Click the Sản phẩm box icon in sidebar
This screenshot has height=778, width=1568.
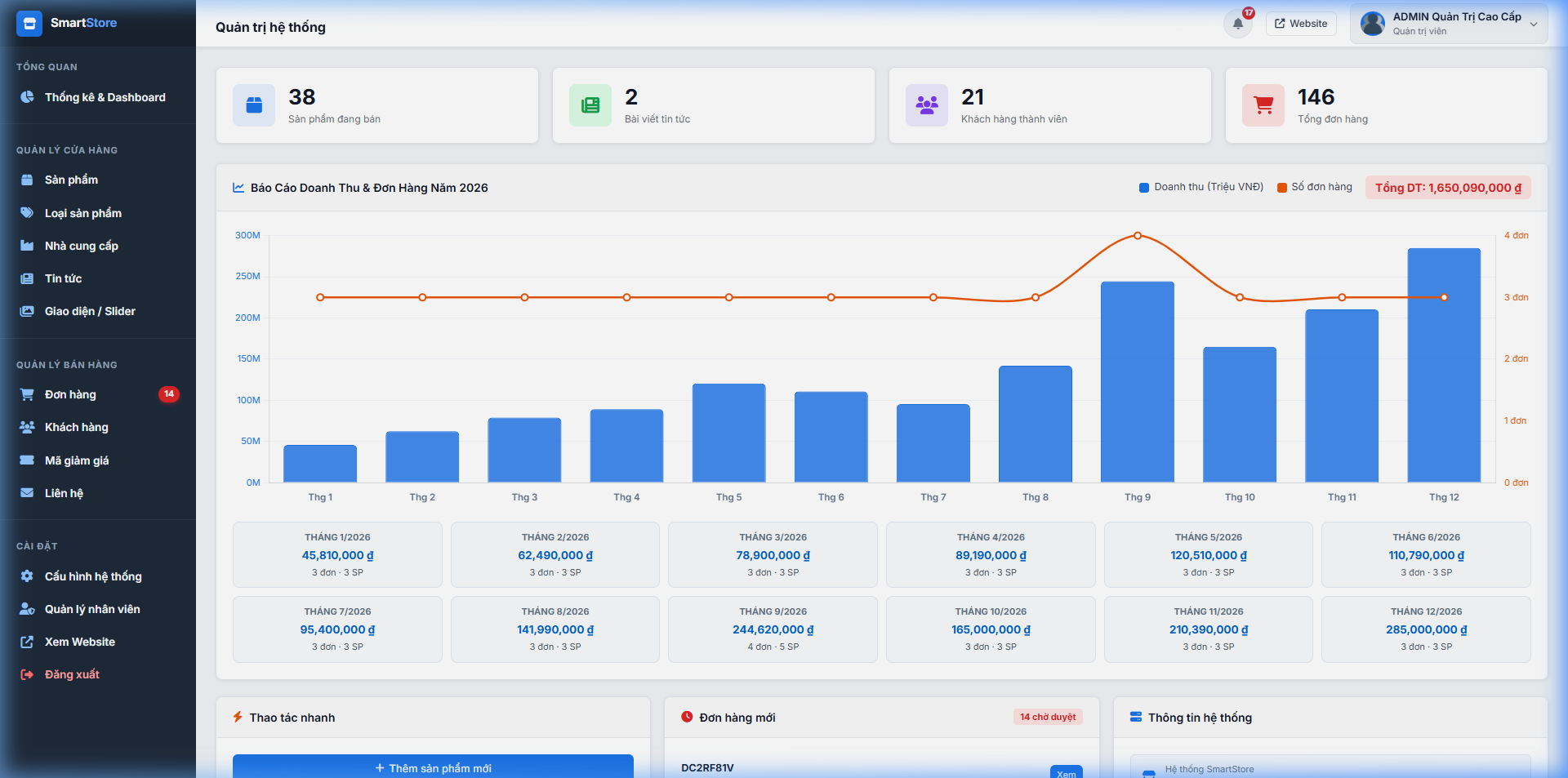pos(27,180)
